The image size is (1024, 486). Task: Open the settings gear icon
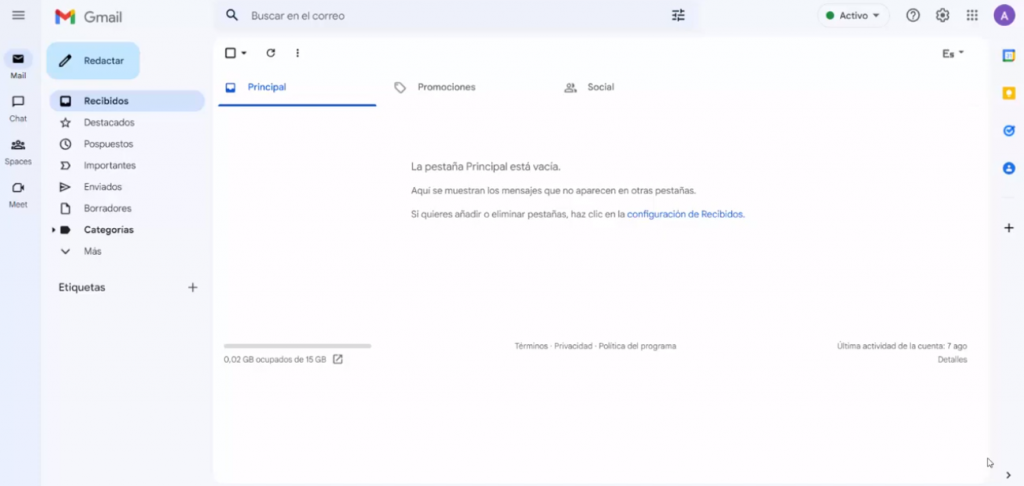(942, 16)
